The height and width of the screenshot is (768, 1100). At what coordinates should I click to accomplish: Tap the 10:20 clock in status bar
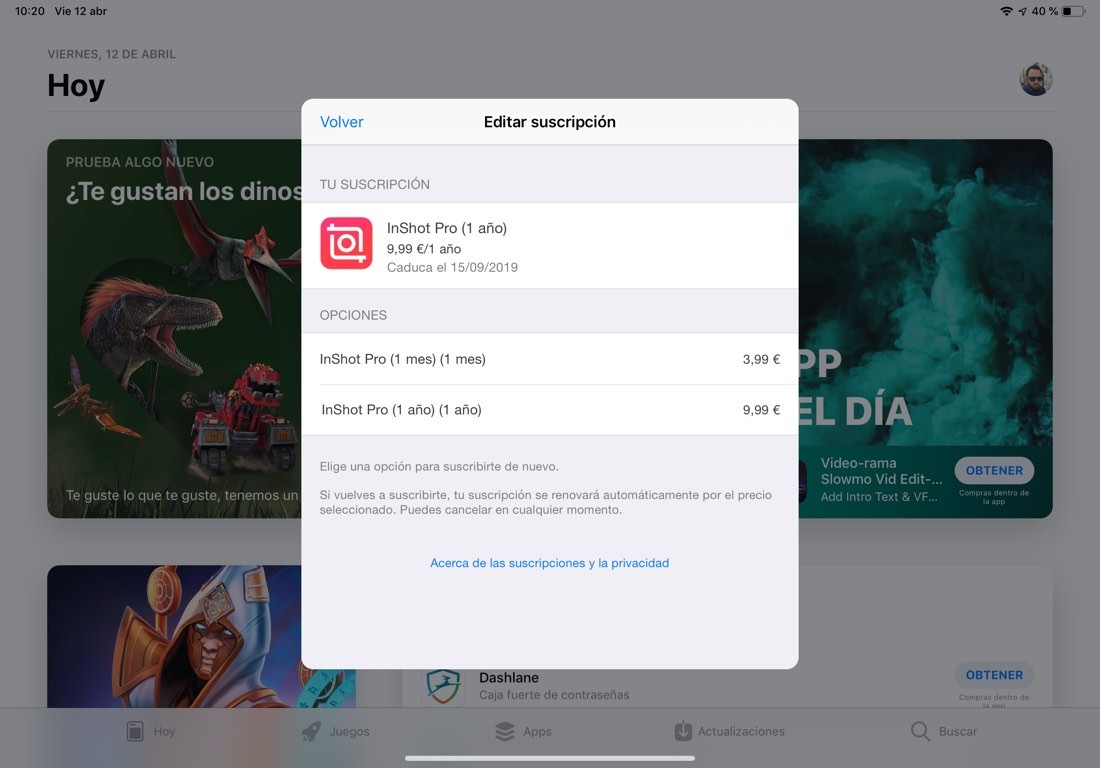click(29, 11)
